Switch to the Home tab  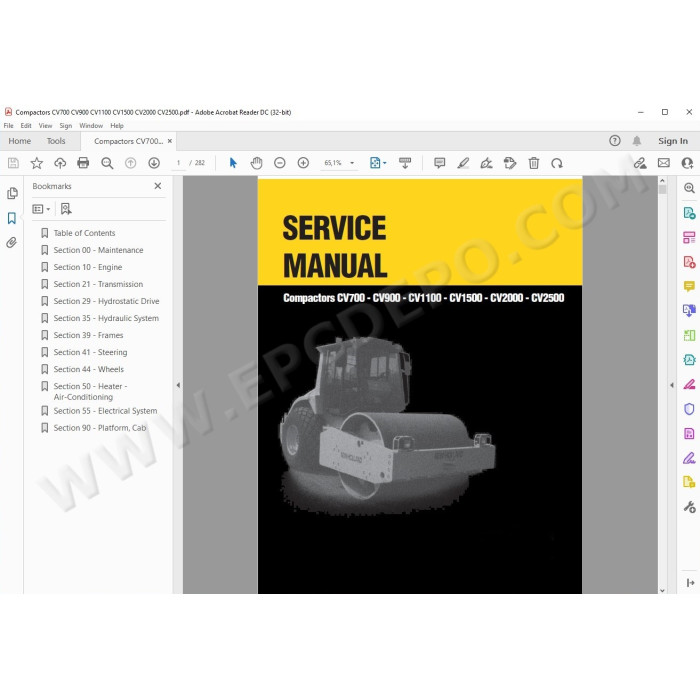(x=20, y=141)
